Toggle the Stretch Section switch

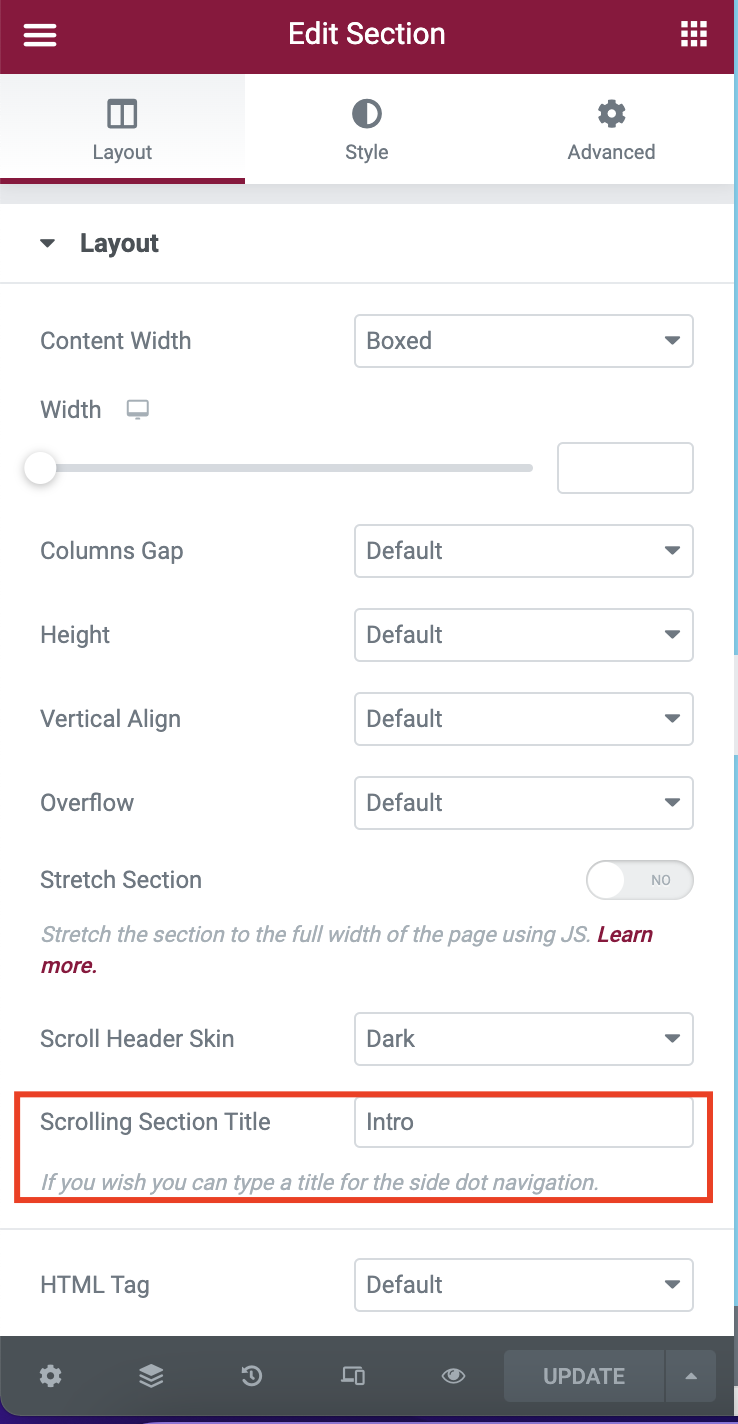click(x=639, y=880)
